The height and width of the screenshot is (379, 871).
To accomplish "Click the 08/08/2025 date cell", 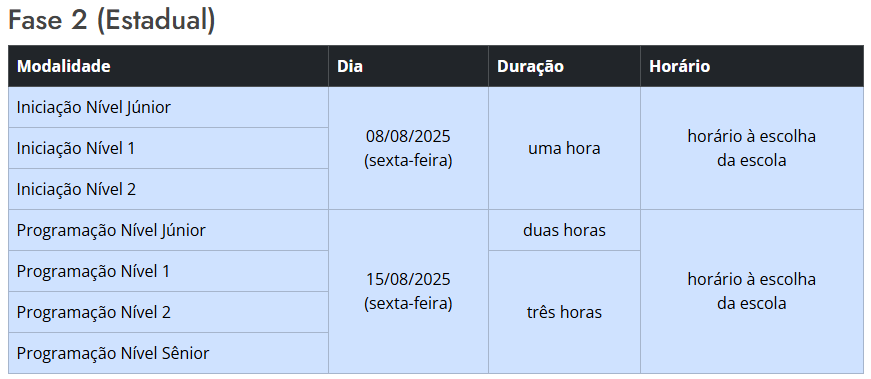I will pyautogui.click(x=408, y=148).
